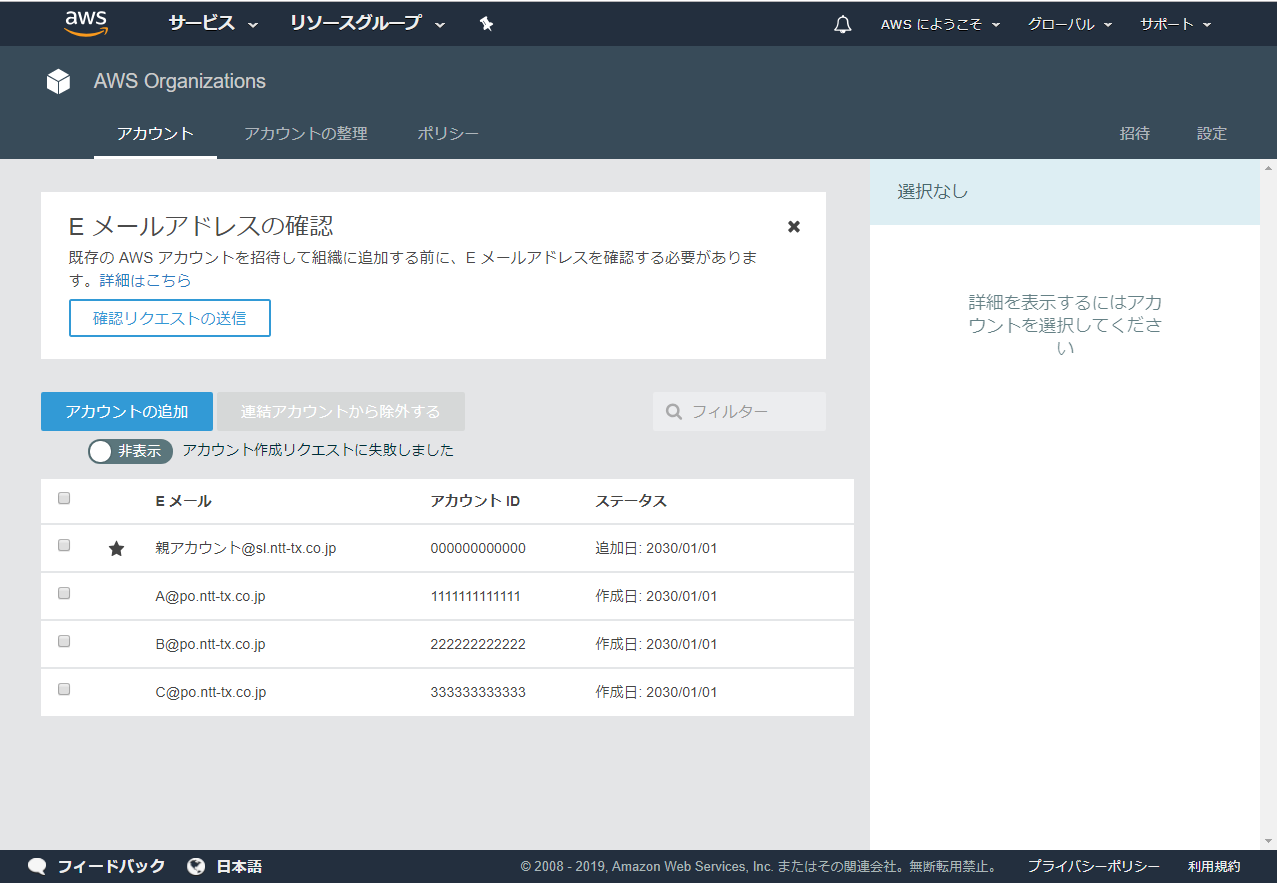Dismiss the email verification notice

(794, 226)
